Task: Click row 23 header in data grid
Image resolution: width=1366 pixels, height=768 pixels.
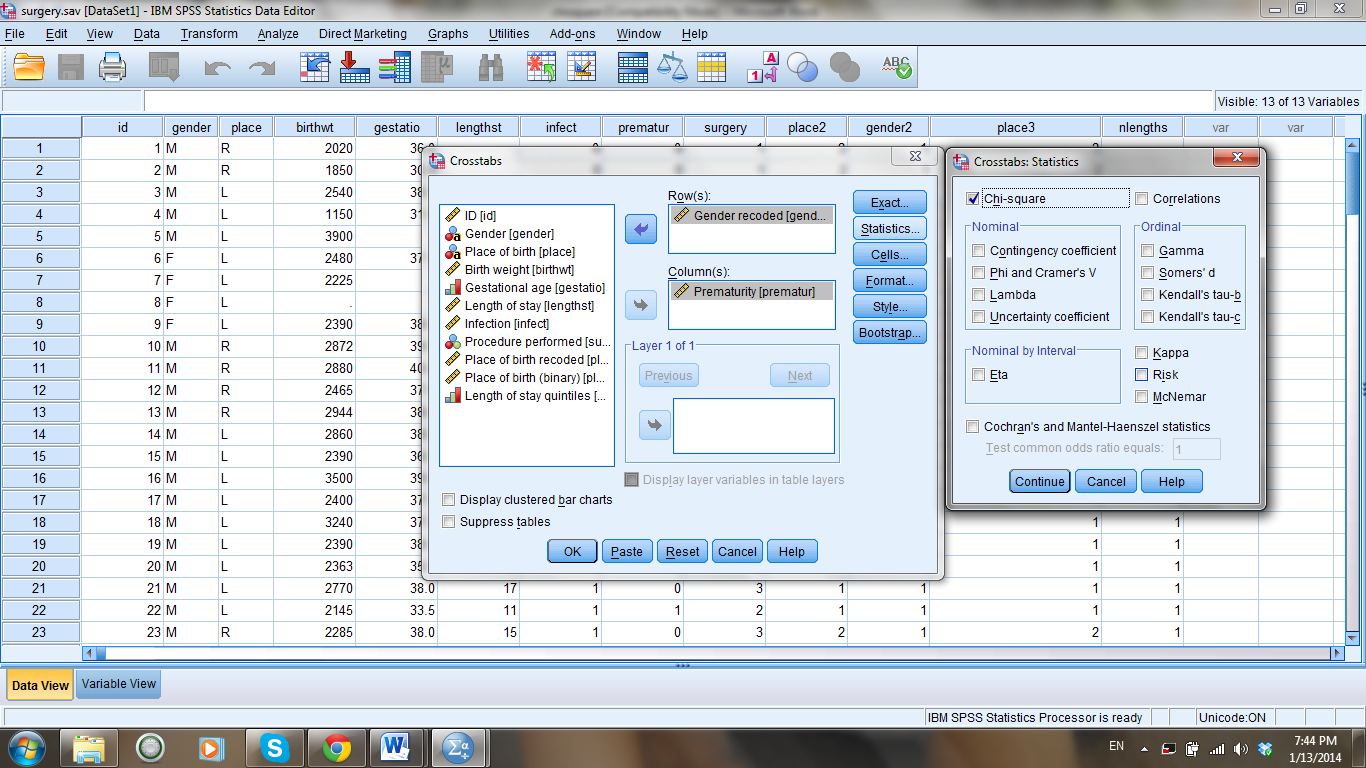Action: 40,632
